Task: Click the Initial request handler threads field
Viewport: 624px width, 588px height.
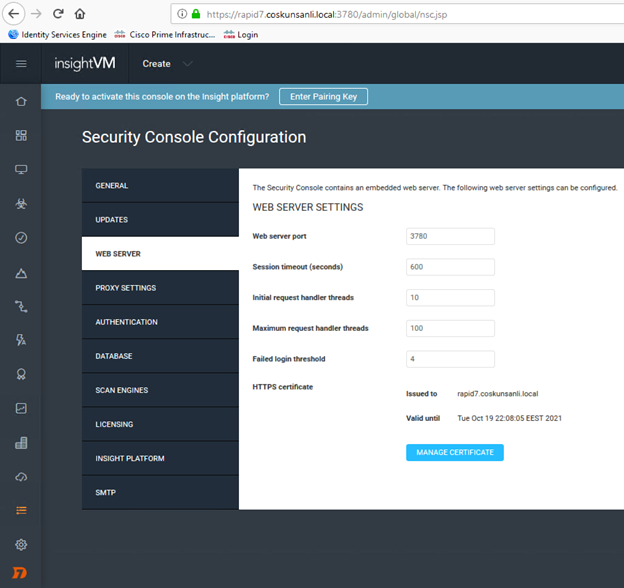Action: click(x=450, y=298)
